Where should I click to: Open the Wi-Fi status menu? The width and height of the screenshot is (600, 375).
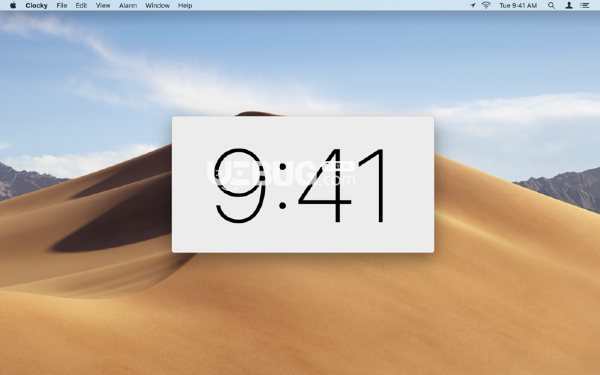pyautogui.click(x=486, y=5)
